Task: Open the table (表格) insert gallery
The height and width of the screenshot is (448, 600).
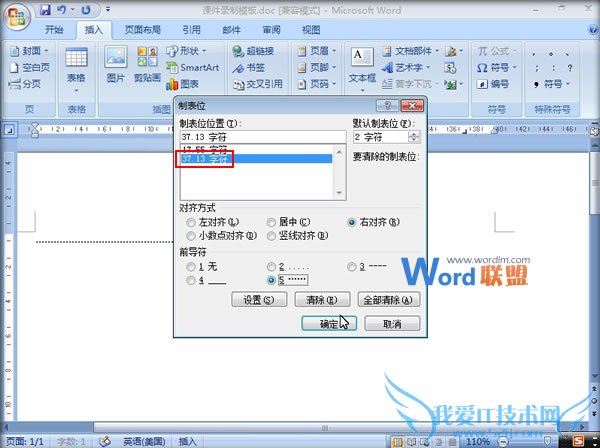Action: (x=76, y=70)
